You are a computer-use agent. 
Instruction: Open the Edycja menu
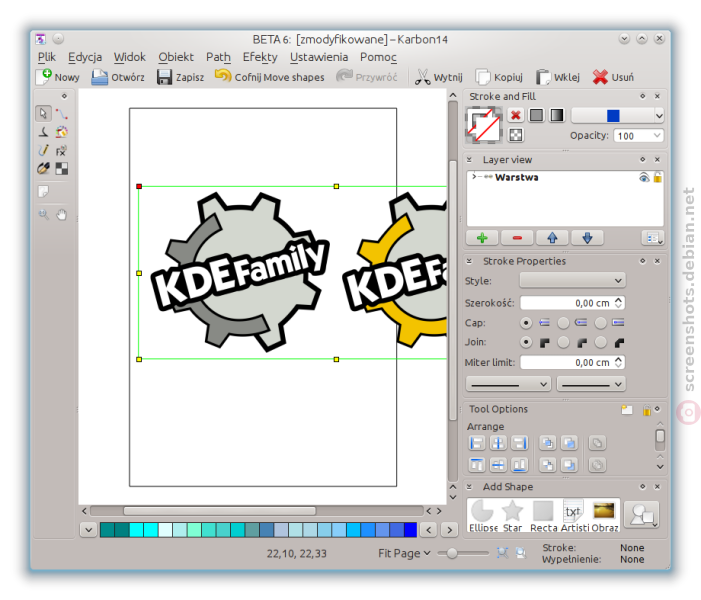click(85, 57)
